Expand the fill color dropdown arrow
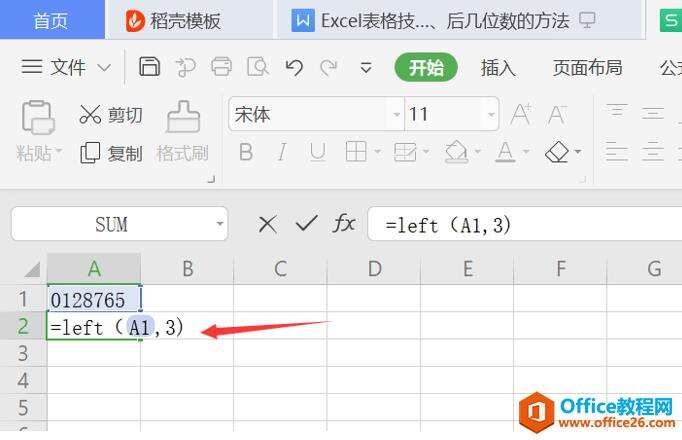This screenshot has width=682, height=440. point(478,152)
